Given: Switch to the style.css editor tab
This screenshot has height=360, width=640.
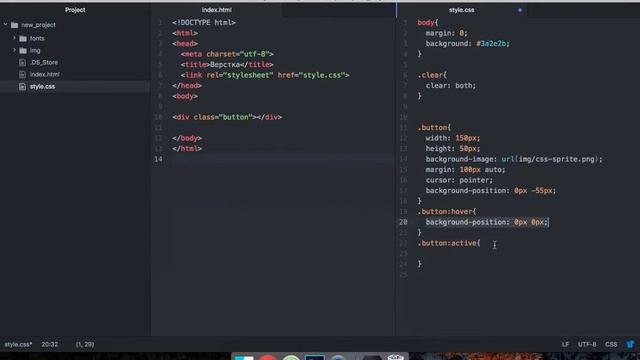Looking at the screenshot, I should tap(462, 10).
